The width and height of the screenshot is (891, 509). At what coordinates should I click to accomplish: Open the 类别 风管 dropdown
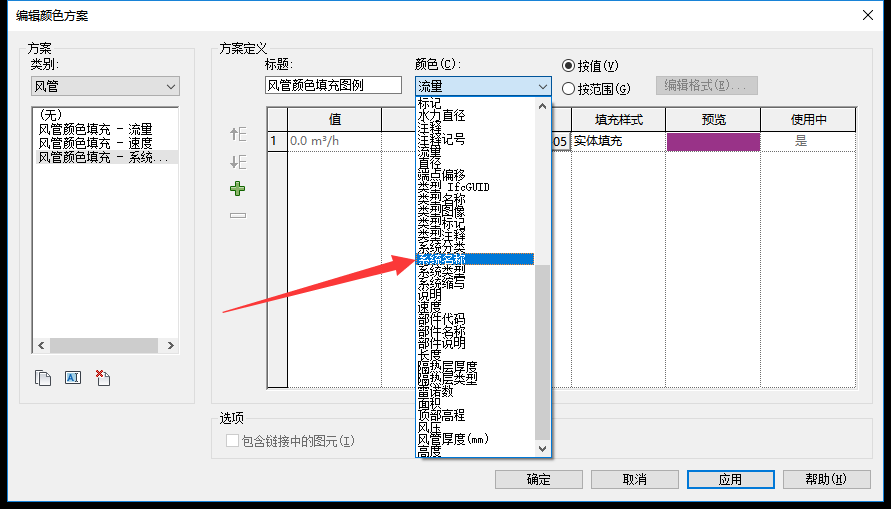(105, 86)
